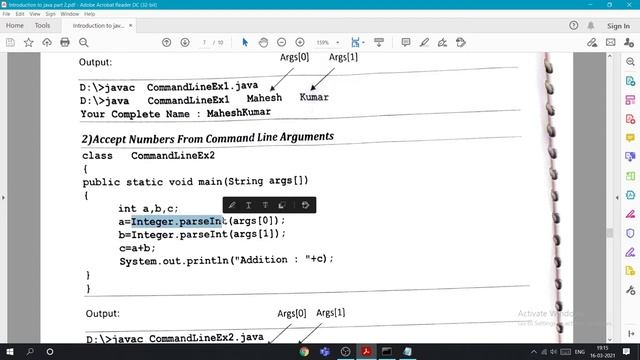Open Export PDF tool in right pane

[x=630, y=81]
